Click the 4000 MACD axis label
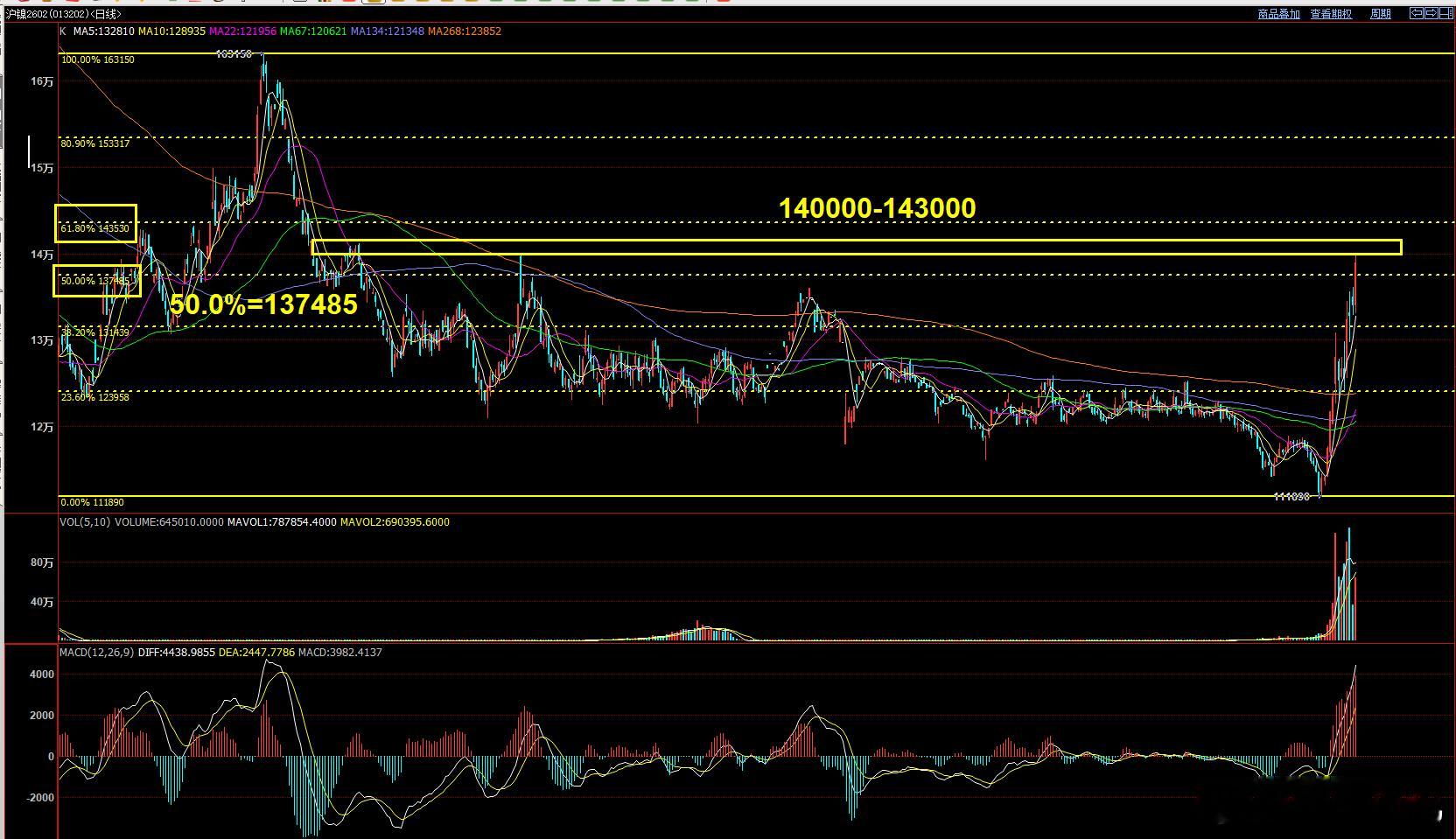 point(42,675)
